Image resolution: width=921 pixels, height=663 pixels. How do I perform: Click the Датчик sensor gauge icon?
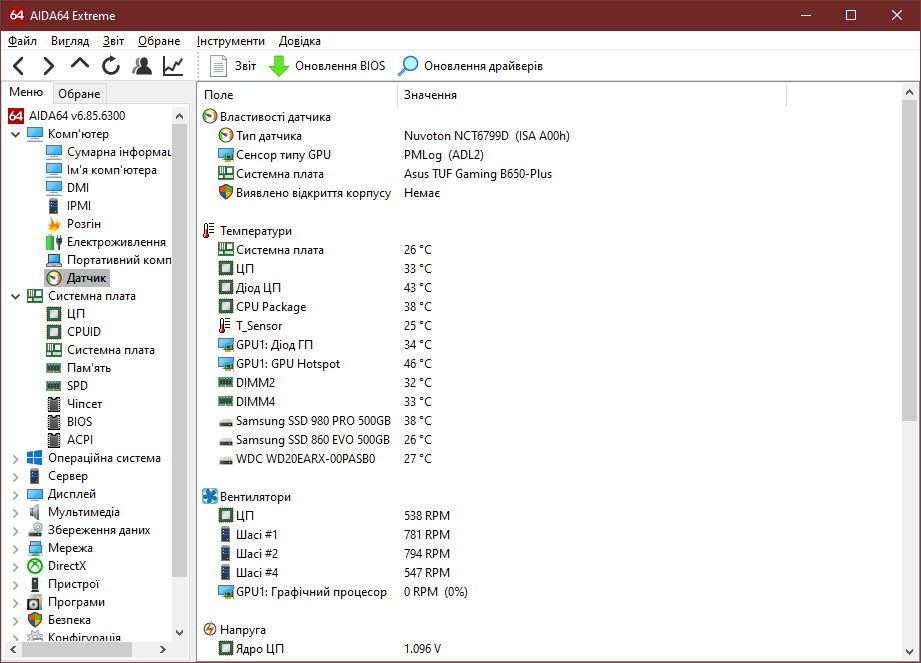54,278
